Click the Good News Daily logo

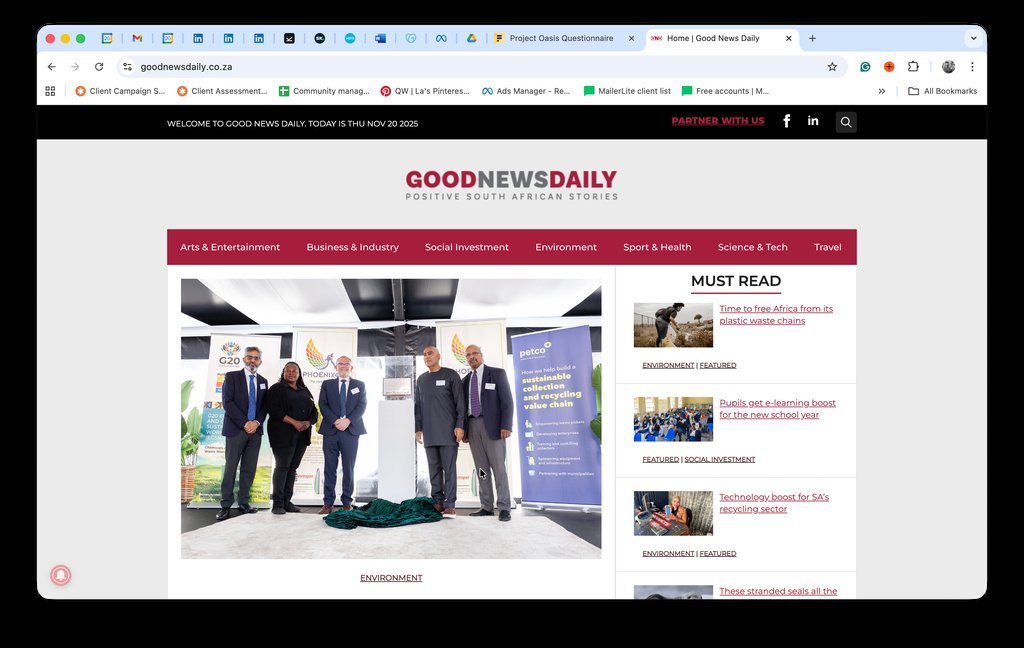[x=511, y=184]
